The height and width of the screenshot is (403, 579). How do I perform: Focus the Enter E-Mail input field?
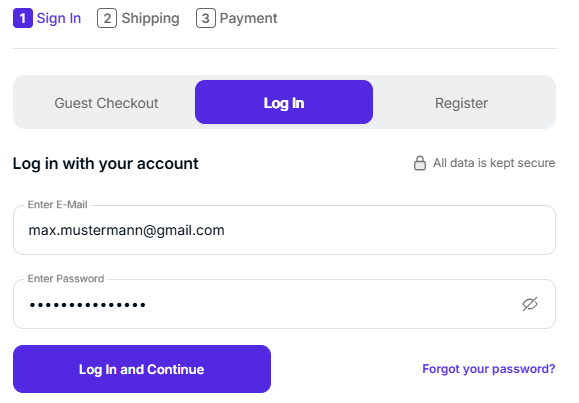click(284, 230)
